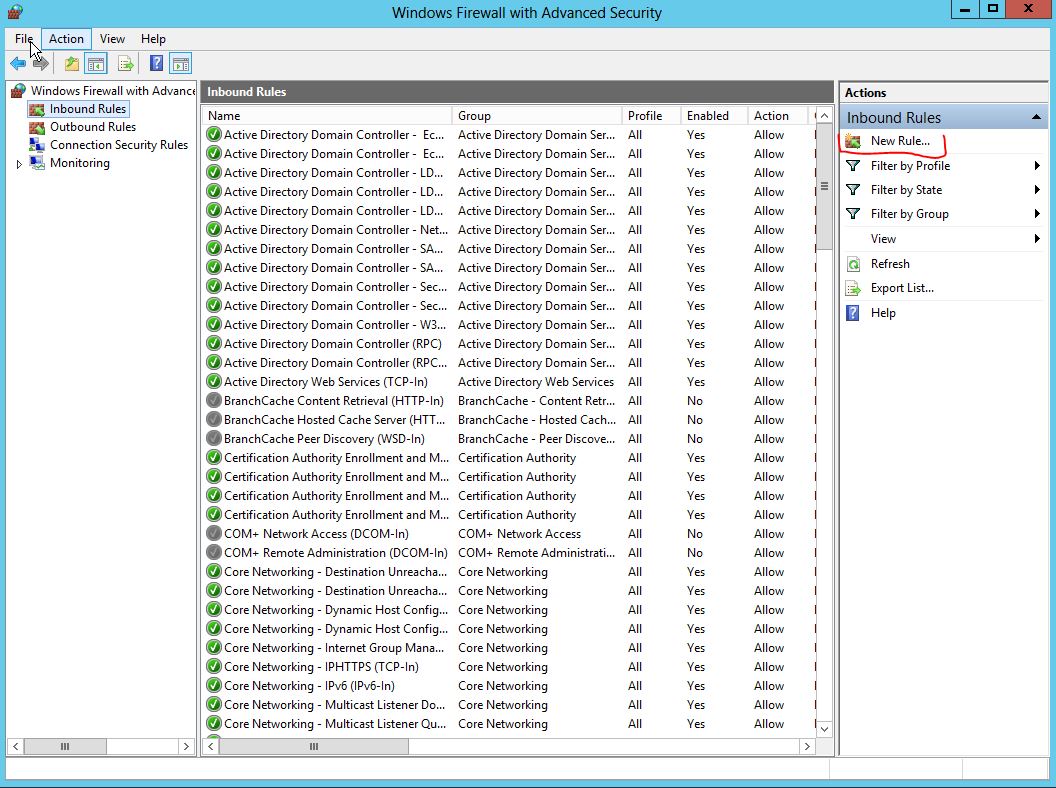
Task: Sort rules by Group column header
Action: click(537, 116)
